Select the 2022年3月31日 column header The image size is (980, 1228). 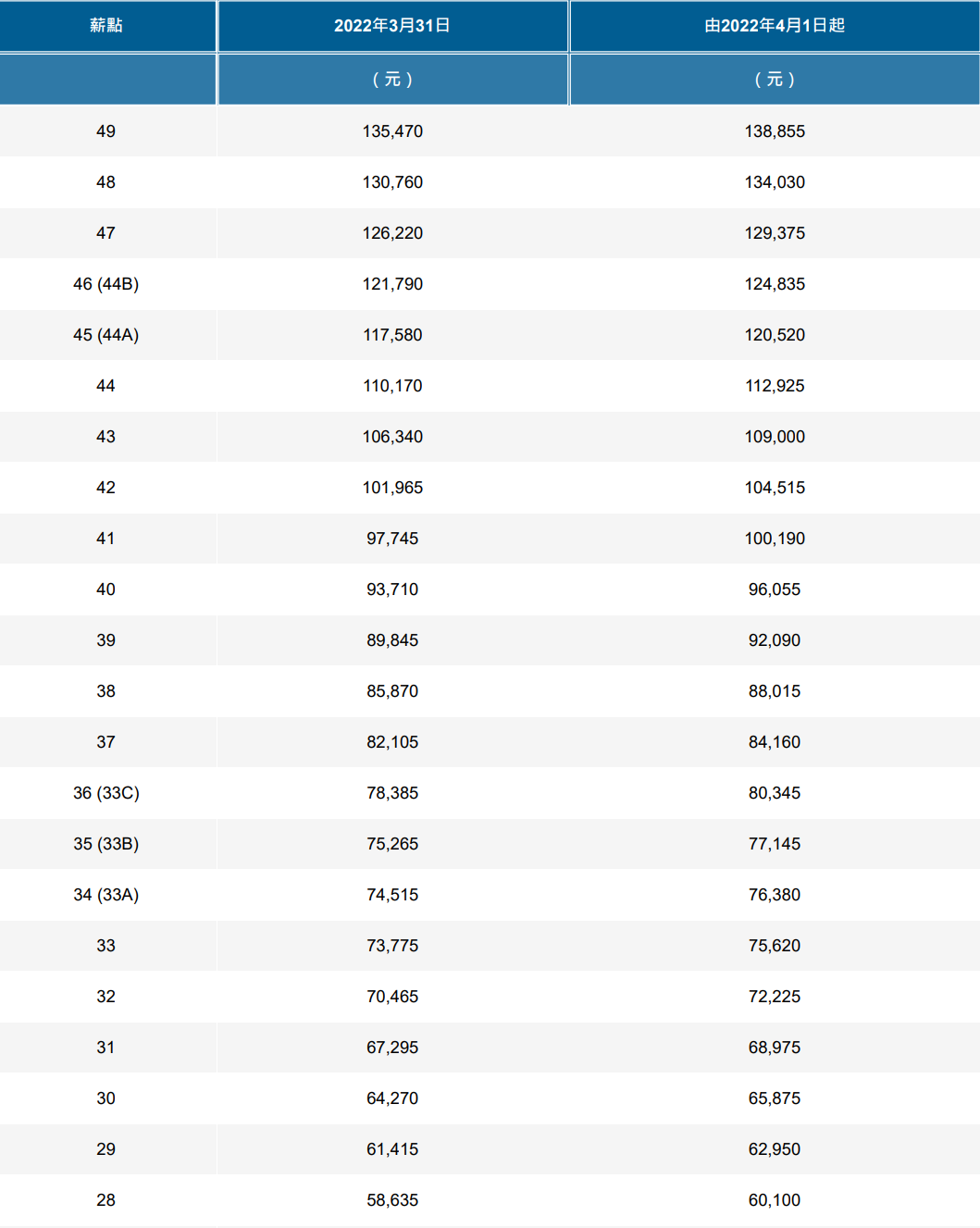pos(392,26)
